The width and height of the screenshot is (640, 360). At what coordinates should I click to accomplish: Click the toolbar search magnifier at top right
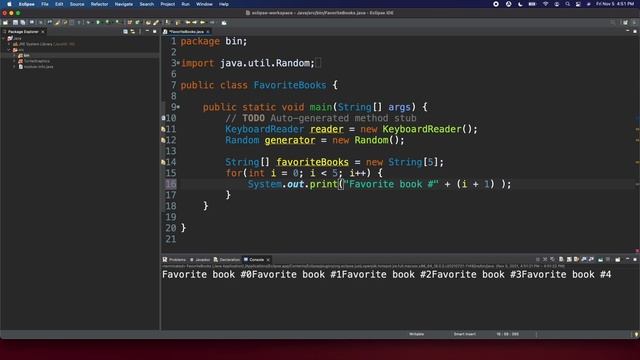coord(613,22)
